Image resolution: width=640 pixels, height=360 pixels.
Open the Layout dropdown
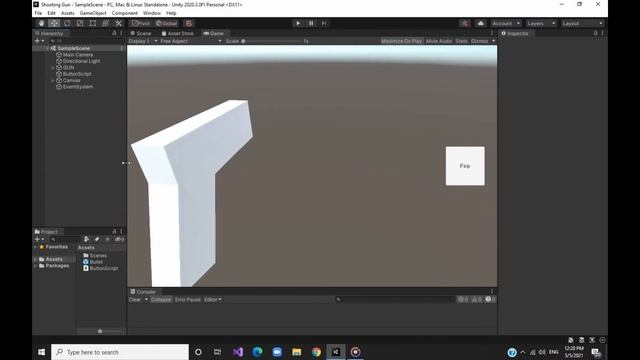(582, 23)
